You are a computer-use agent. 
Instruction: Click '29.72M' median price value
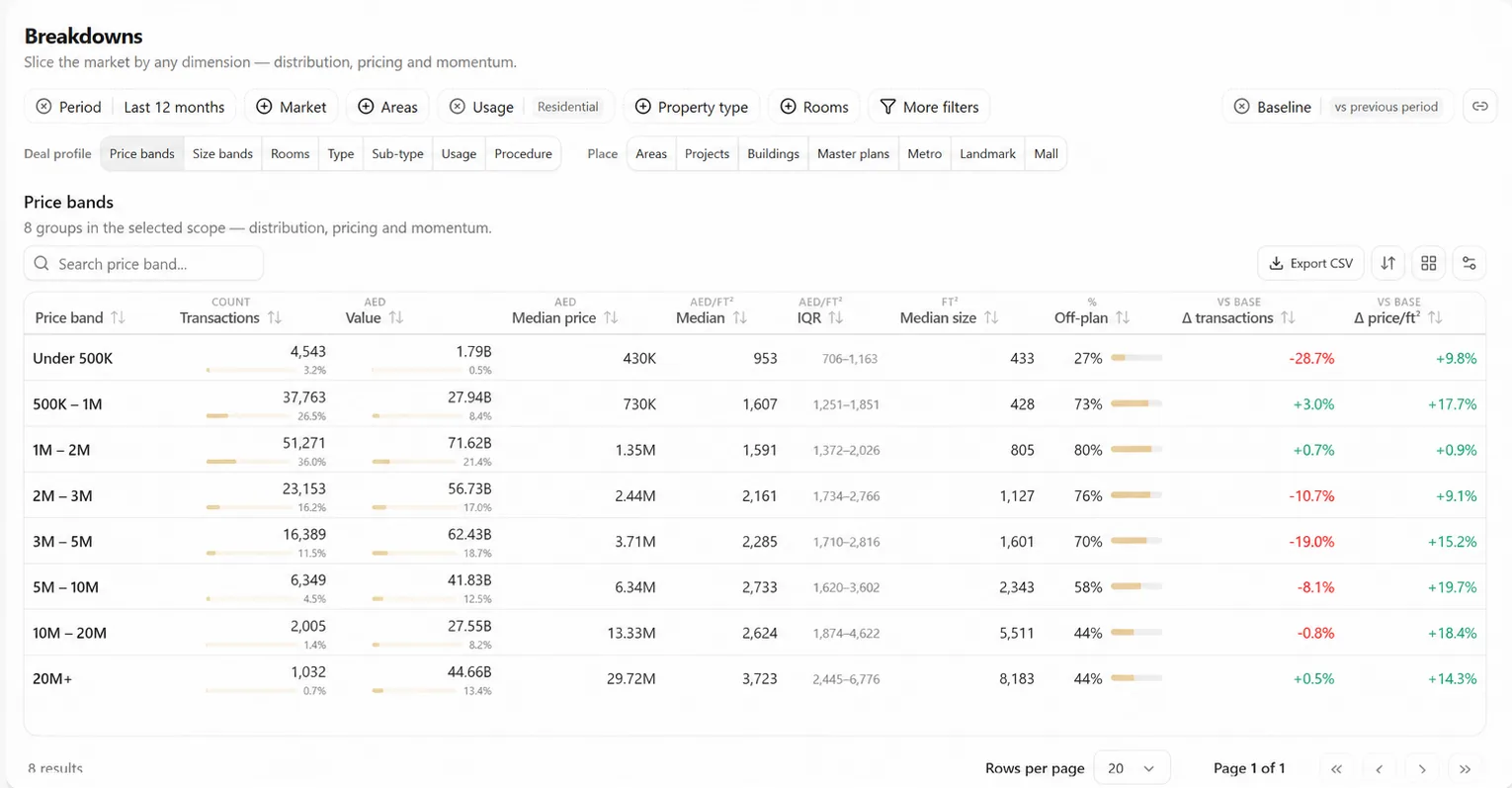pos(631,679)
